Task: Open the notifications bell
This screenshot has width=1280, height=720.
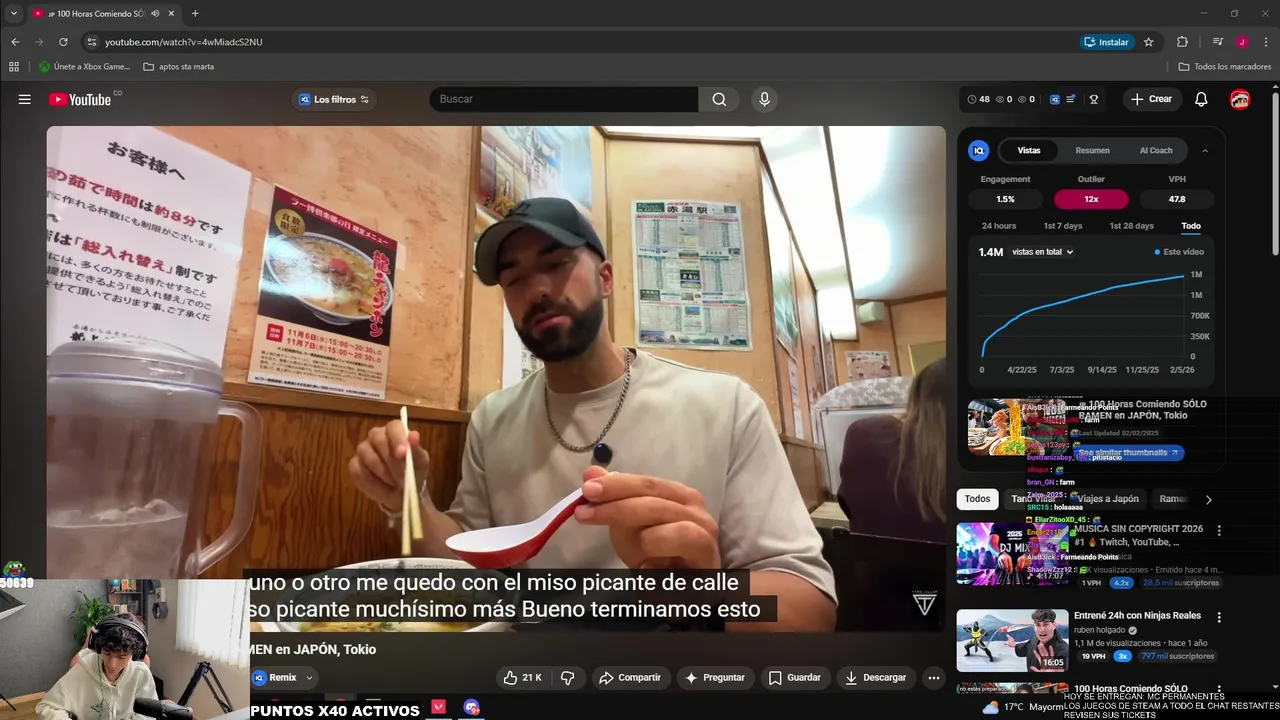Action: click(1201, 99)
